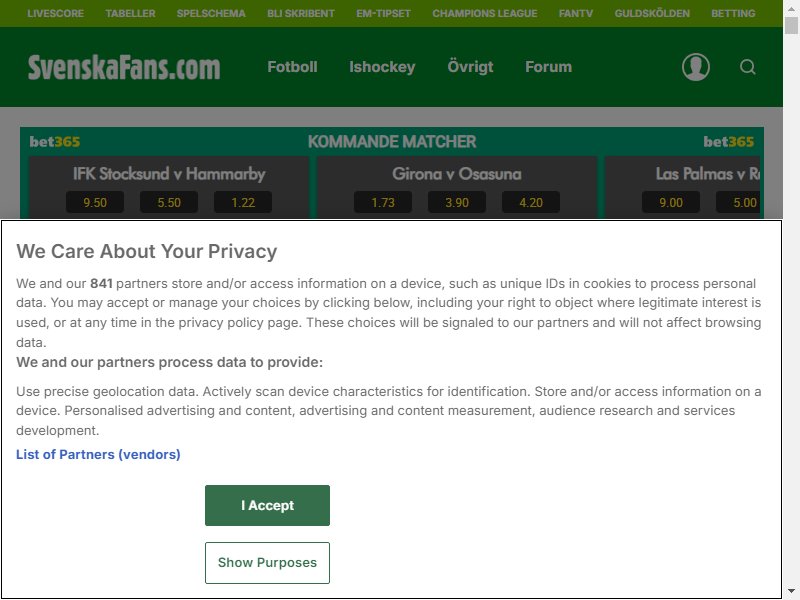The image size is (800, 600).
Task: Open the user account profile icon
Action: [695, 67]
